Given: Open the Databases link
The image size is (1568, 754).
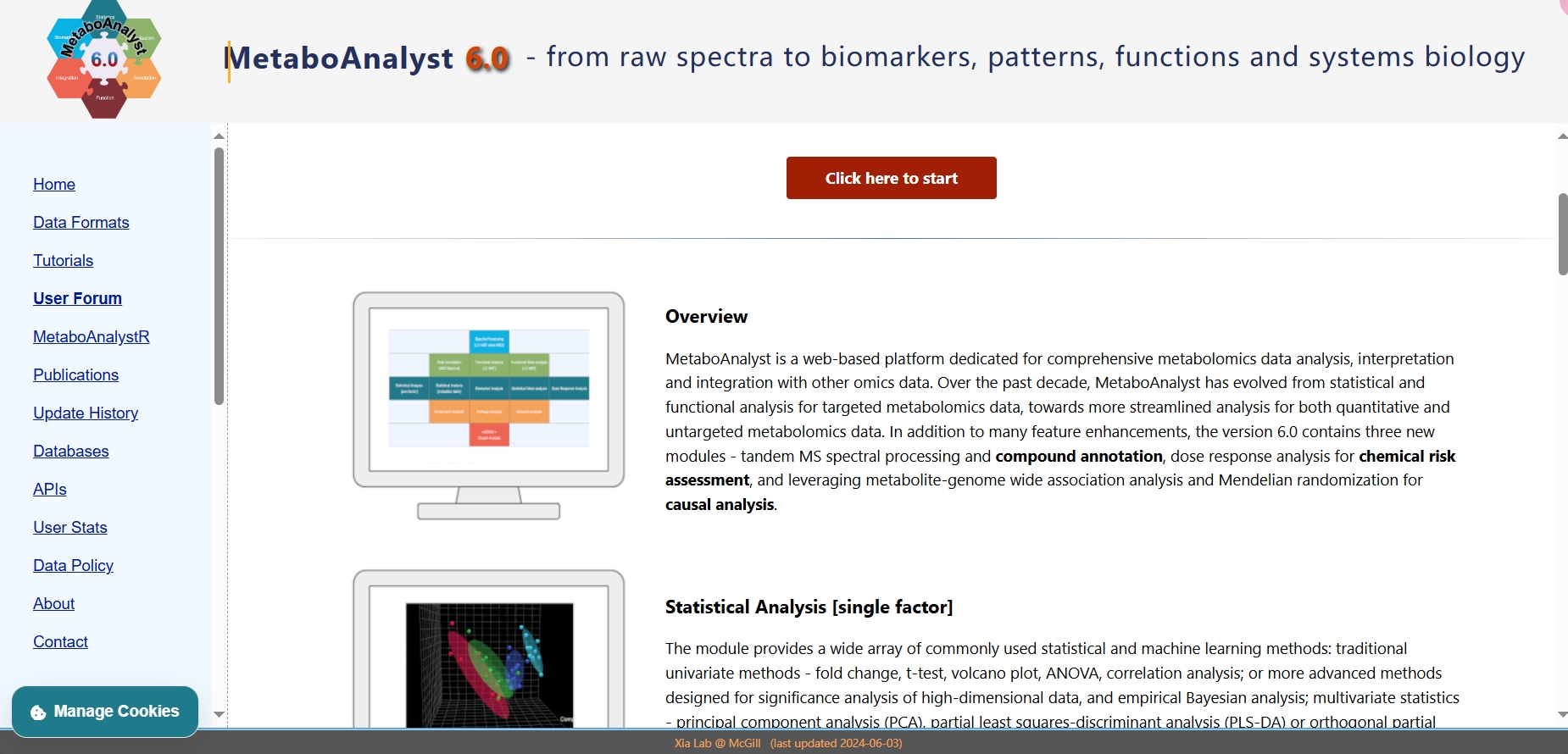Looking at the screenshot, I should [x=71, y=451].
